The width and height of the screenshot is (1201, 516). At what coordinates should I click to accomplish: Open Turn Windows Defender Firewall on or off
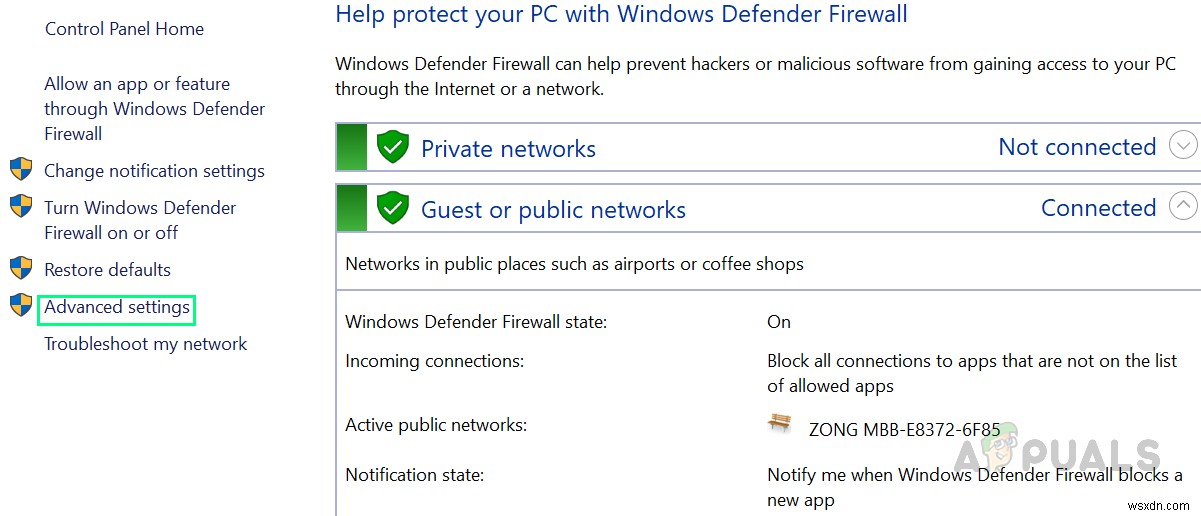pos(140,220)
